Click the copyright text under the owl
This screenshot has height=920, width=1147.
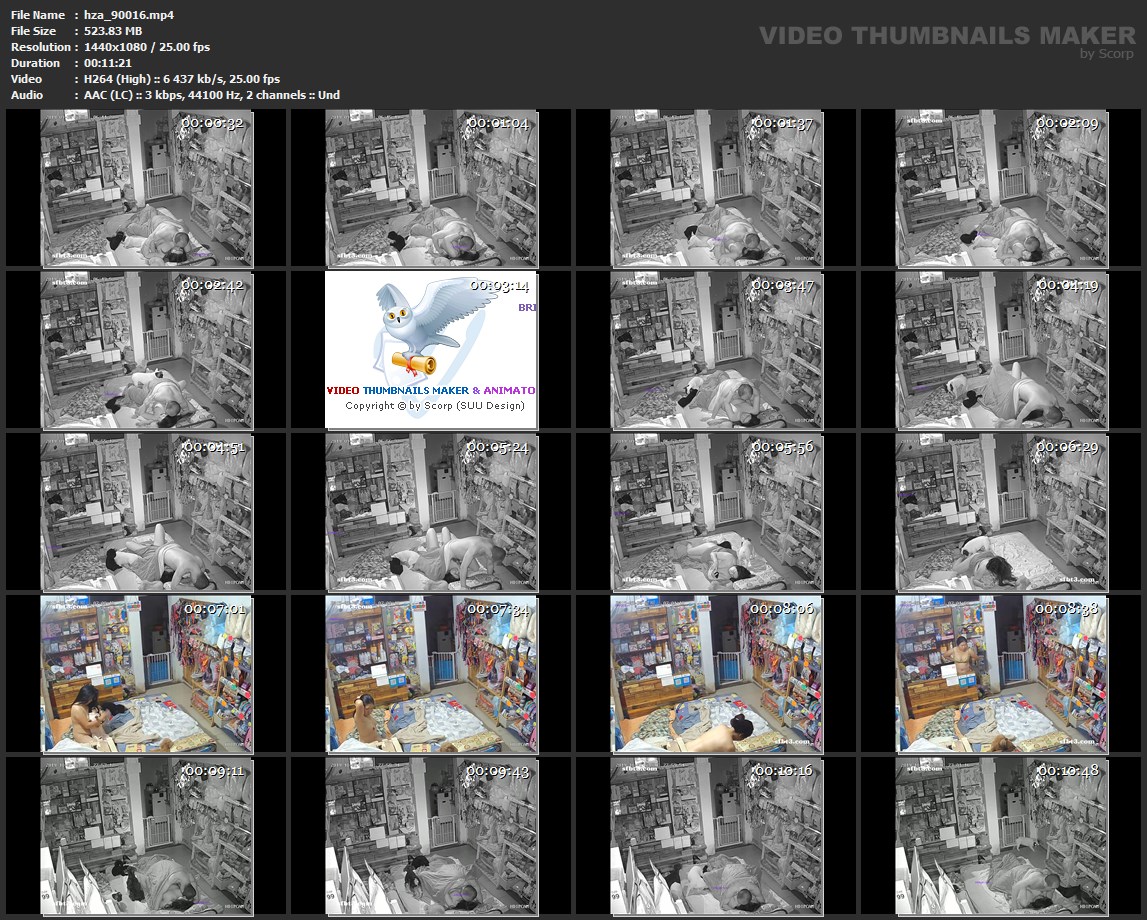(434, 406)
